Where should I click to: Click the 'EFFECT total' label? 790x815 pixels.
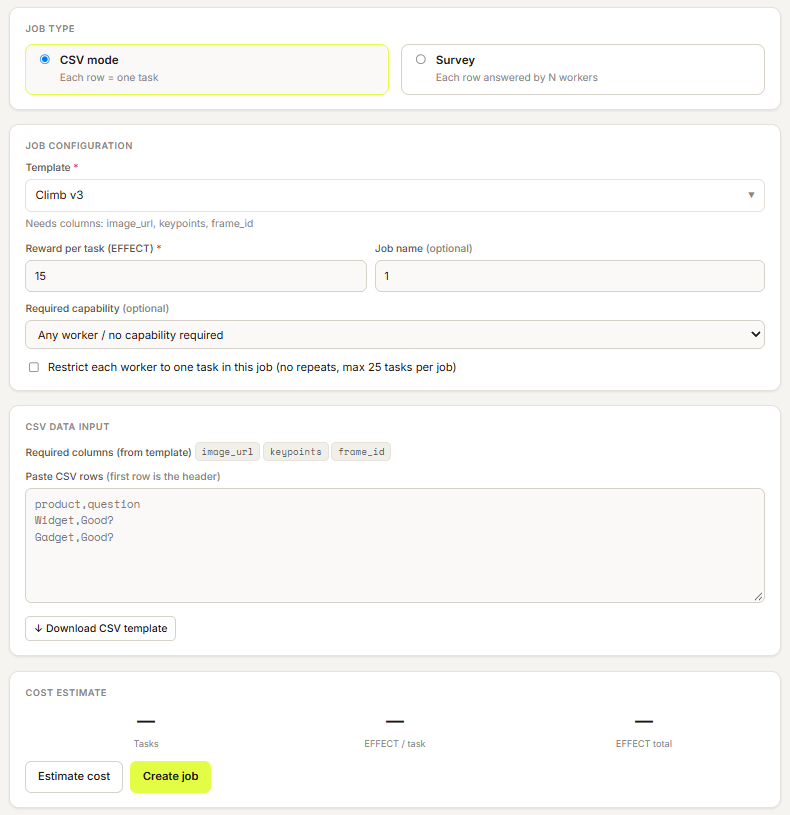coord(644,744)
